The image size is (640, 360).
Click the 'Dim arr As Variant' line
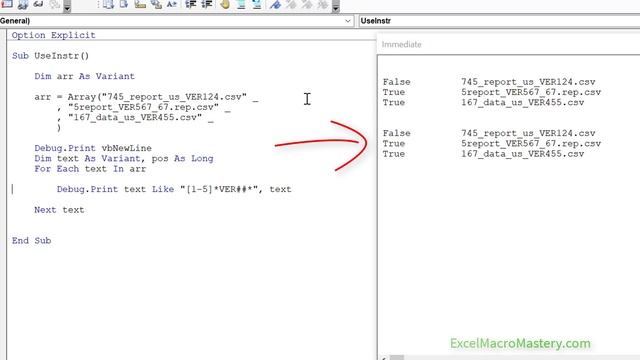(x=84, y=76)
